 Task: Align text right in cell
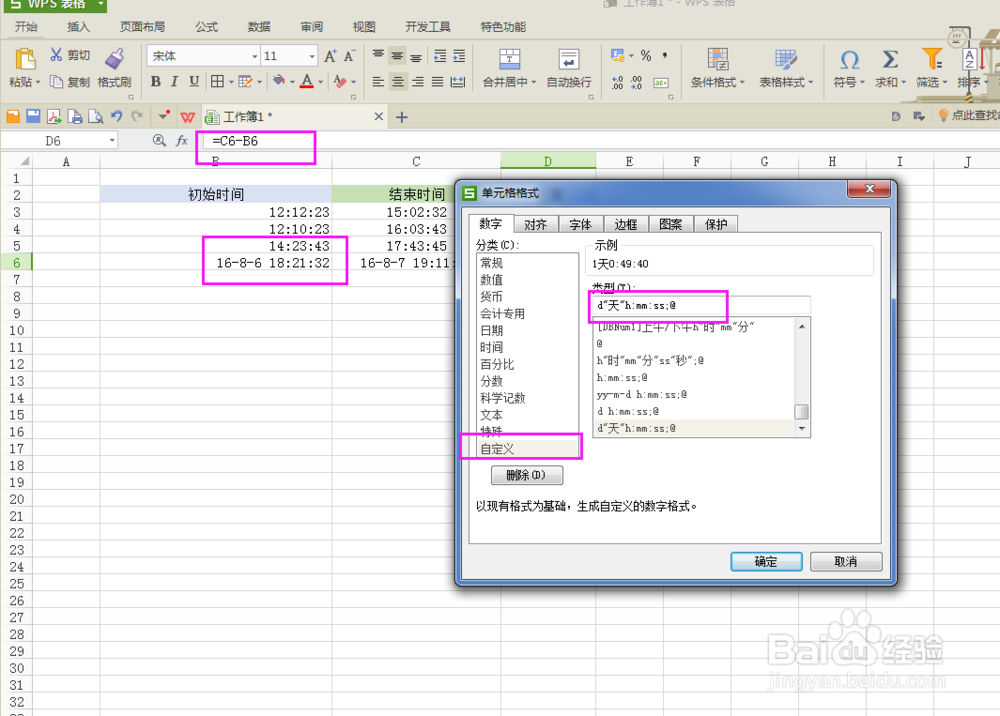(418, 82)
